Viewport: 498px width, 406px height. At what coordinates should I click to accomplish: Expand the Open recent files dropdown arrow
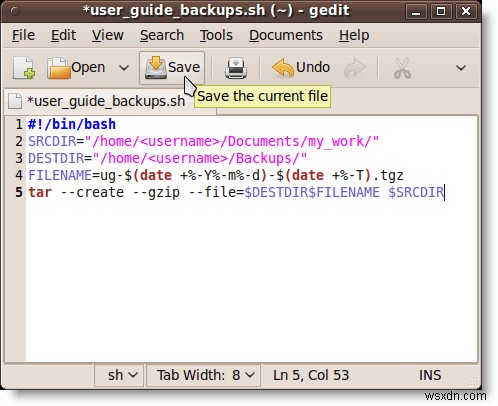pyautogui.click(x=124, y=68)
